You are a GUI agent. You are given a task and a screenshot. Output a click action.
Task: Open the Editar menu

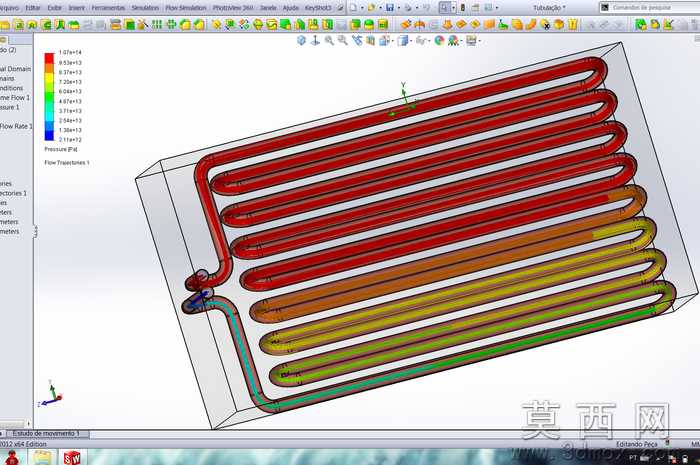33,8
